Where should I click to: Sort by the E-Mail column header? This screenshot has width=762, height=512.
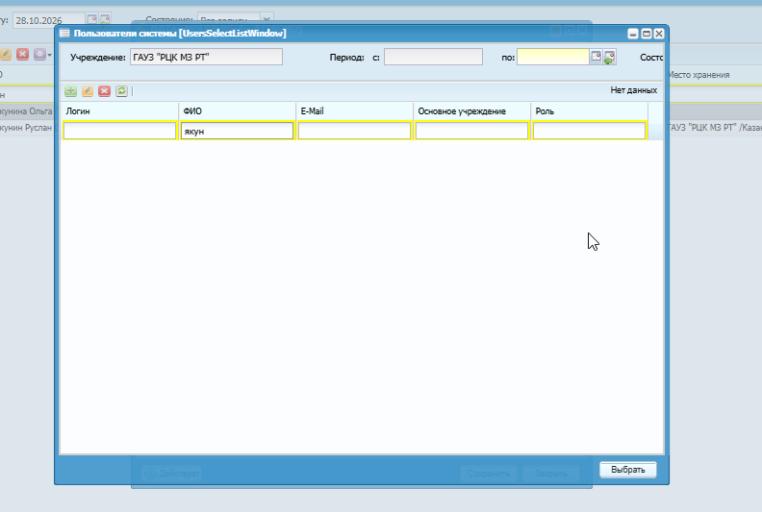(354, 111)
